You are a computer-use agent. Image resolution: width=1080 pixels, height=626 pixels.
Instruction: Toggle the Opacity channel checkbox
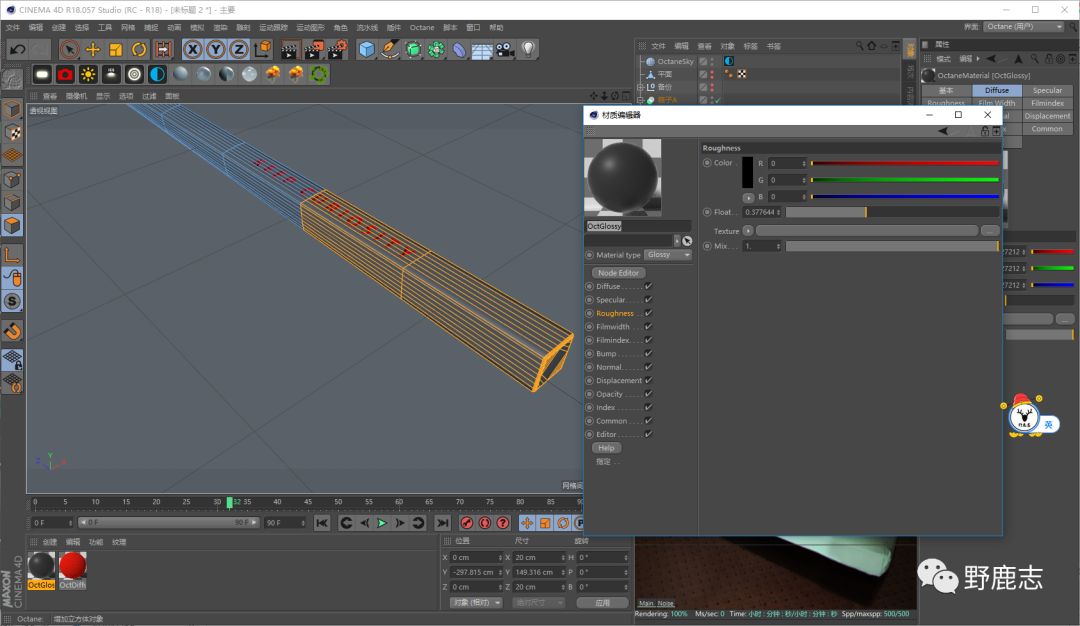tap(648, 394)
